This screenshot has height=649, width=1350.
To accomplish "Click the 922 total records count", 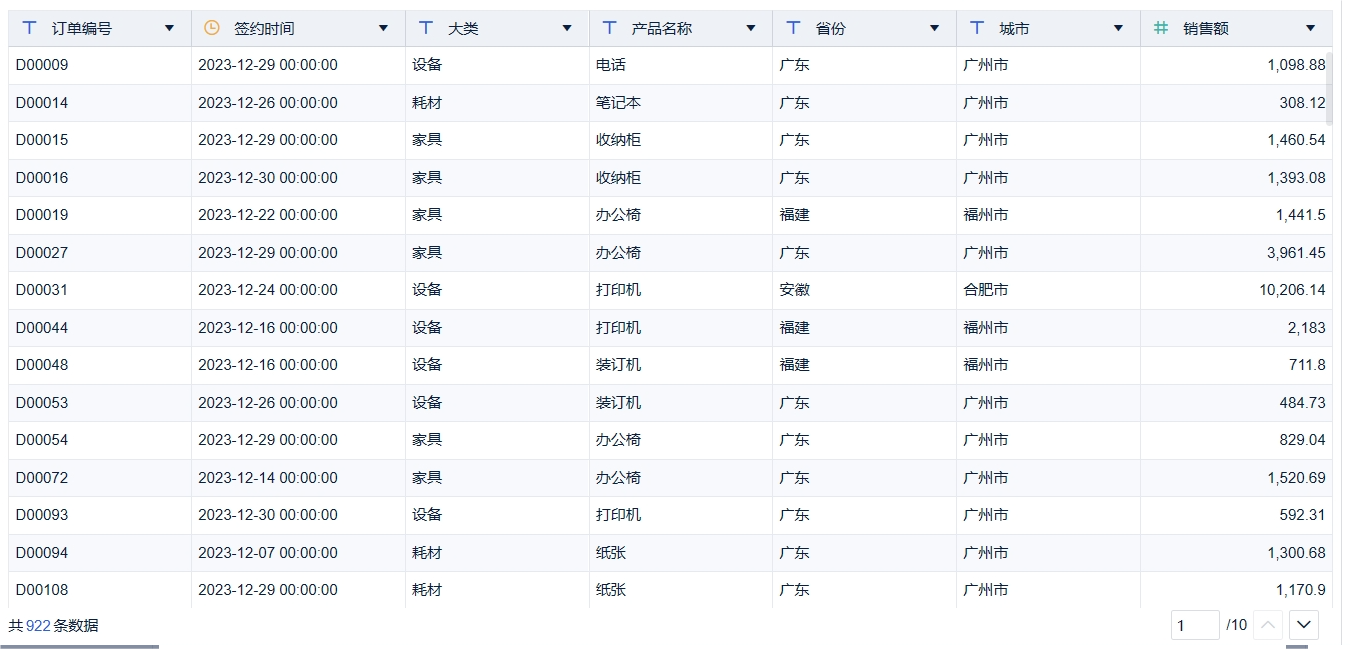I will (x=38, y=626).
